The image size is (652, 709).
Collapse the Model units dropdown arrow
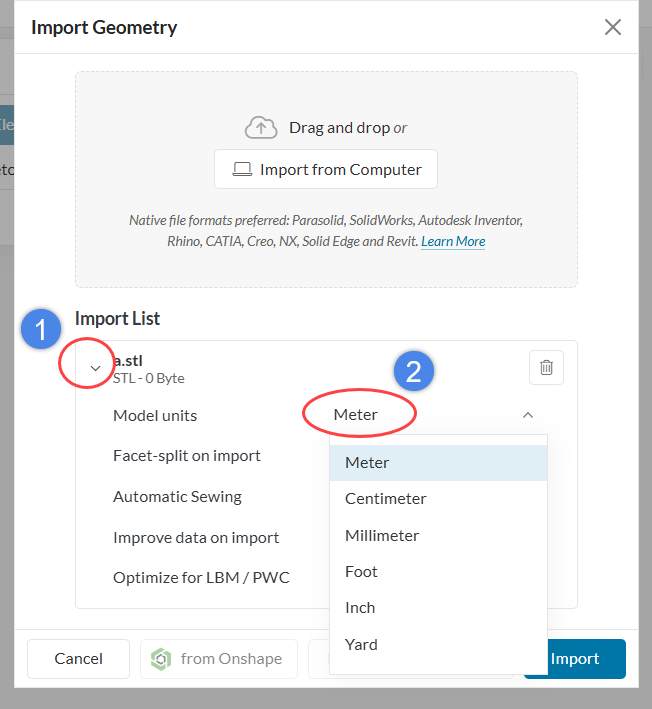528,415
